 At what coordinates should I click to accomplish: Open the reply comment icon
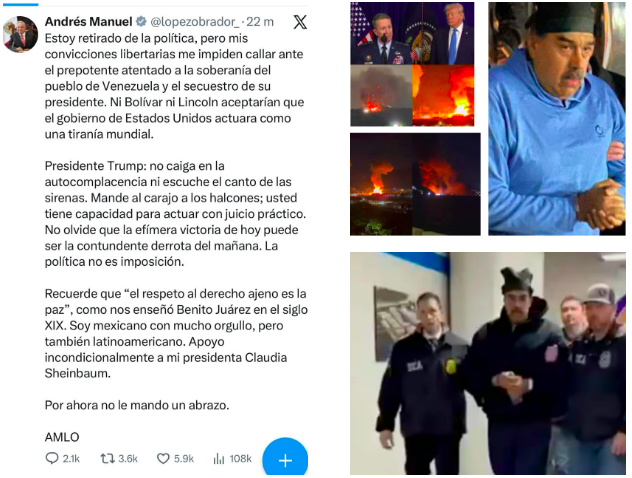[x=52, y=458]
